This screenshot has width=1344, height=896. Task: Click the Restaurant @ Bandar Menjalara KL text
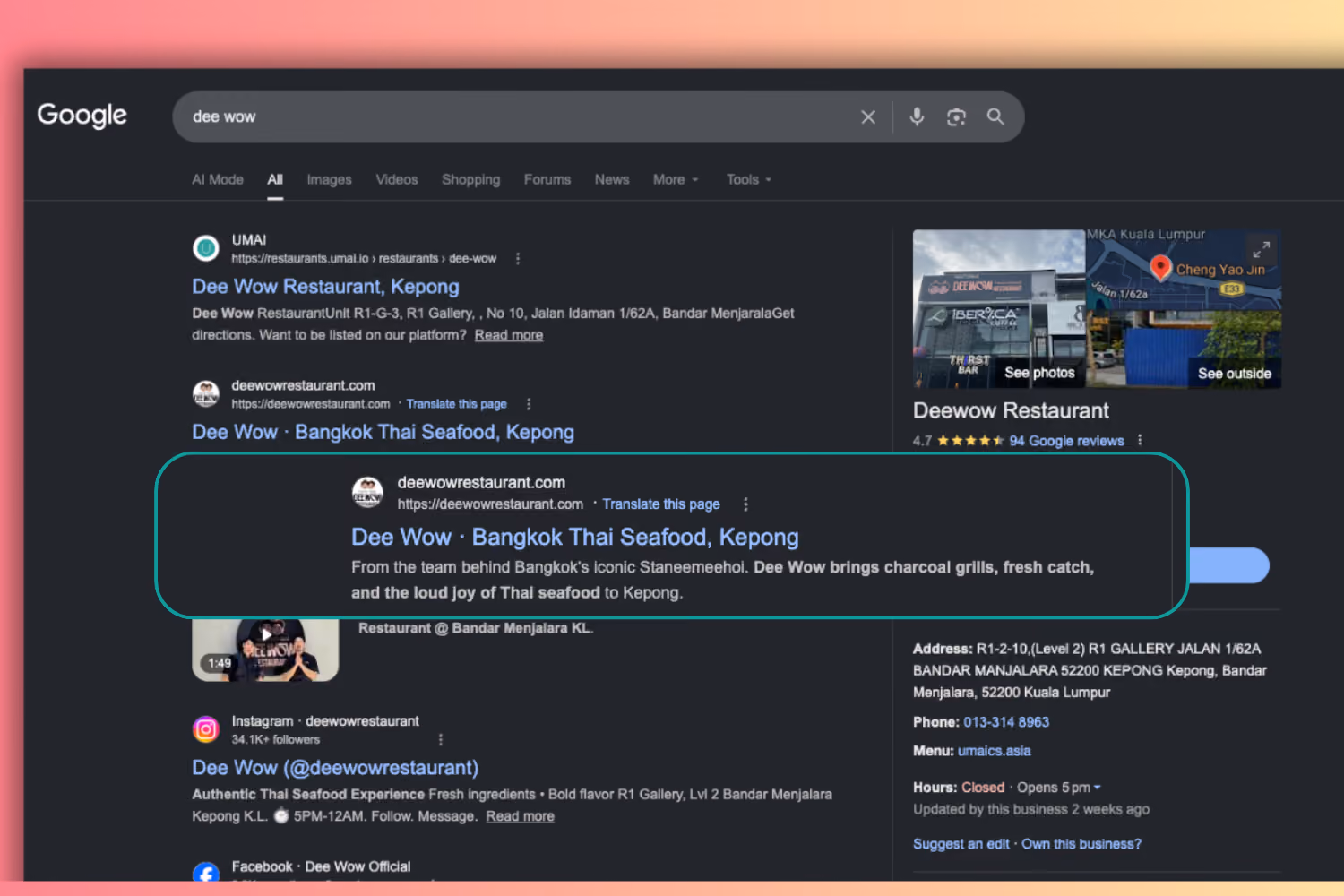(x=476, y=628)
